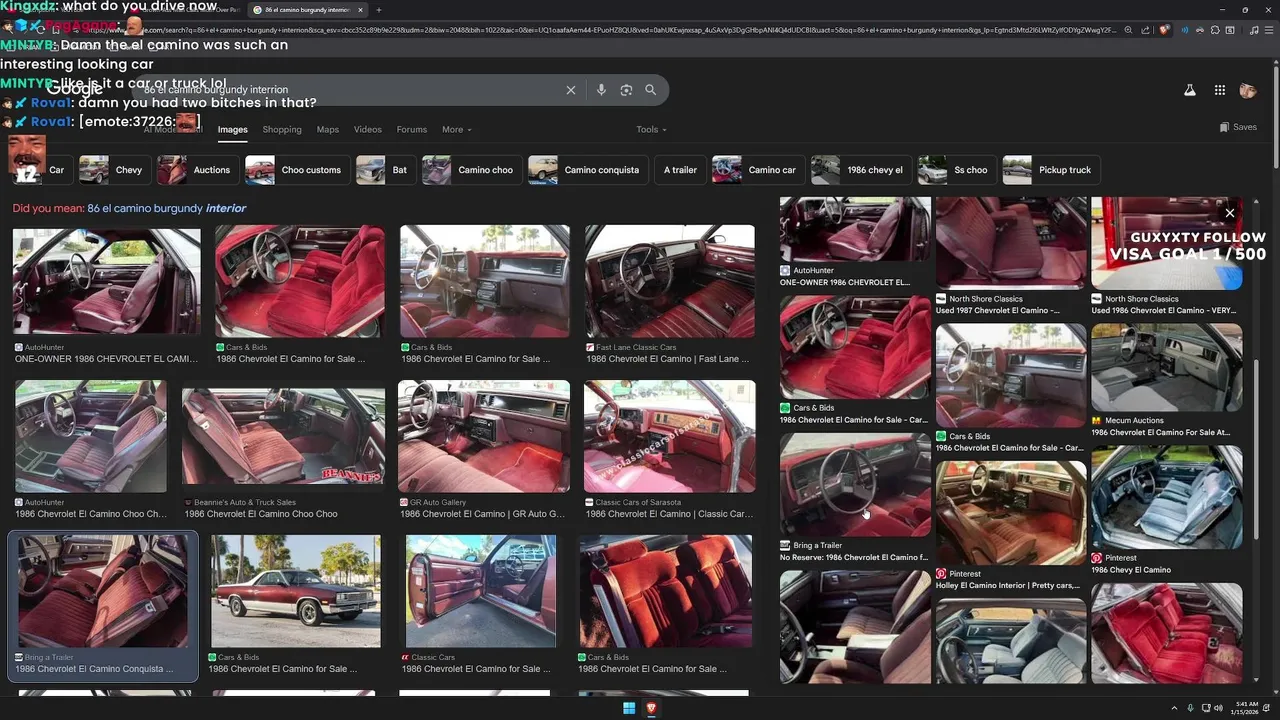Image resolution: width=1280 pixels, height=720 pixels.
Task: Close the image preview side panel
Action: point(1230,213)
